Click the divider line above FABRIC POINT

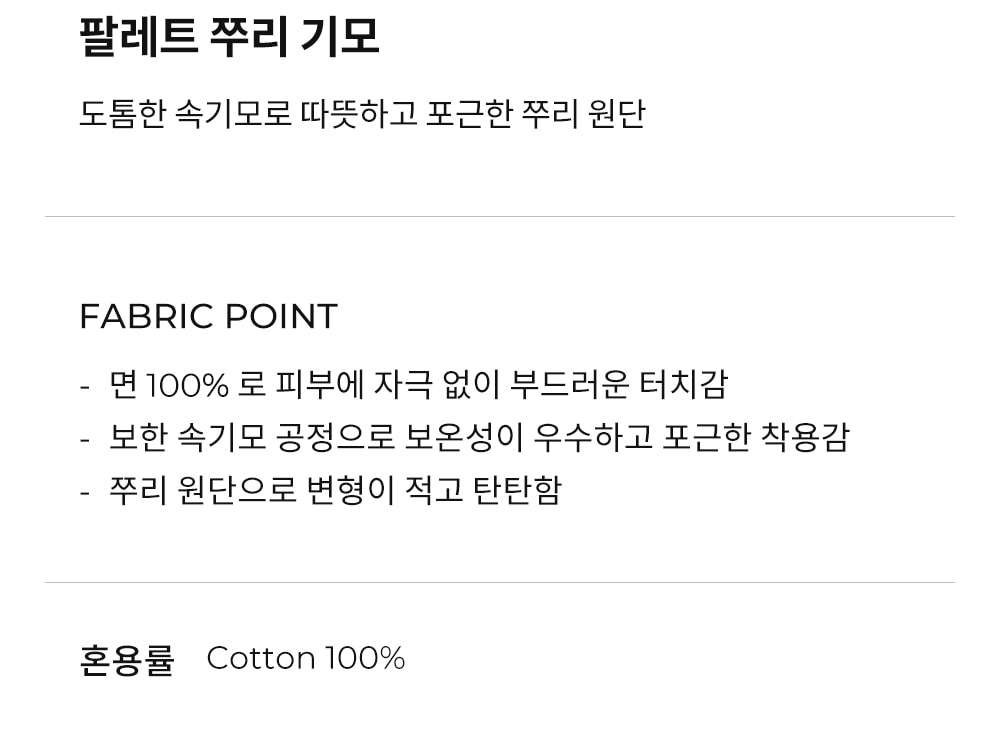500,217
